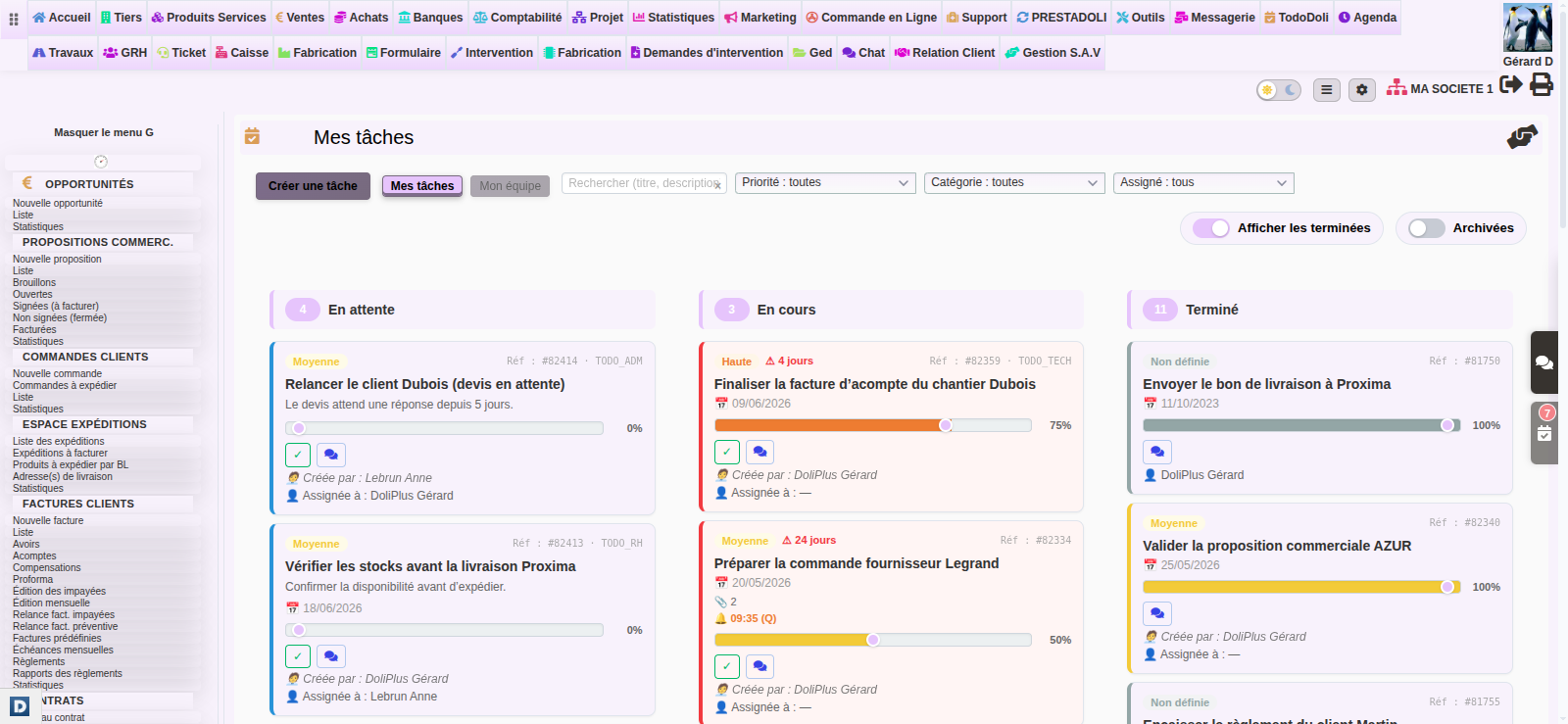Screen dimensions: 1568x724
Task: Open the Comptabilité top menu
Action: click(x=517, y=18)
